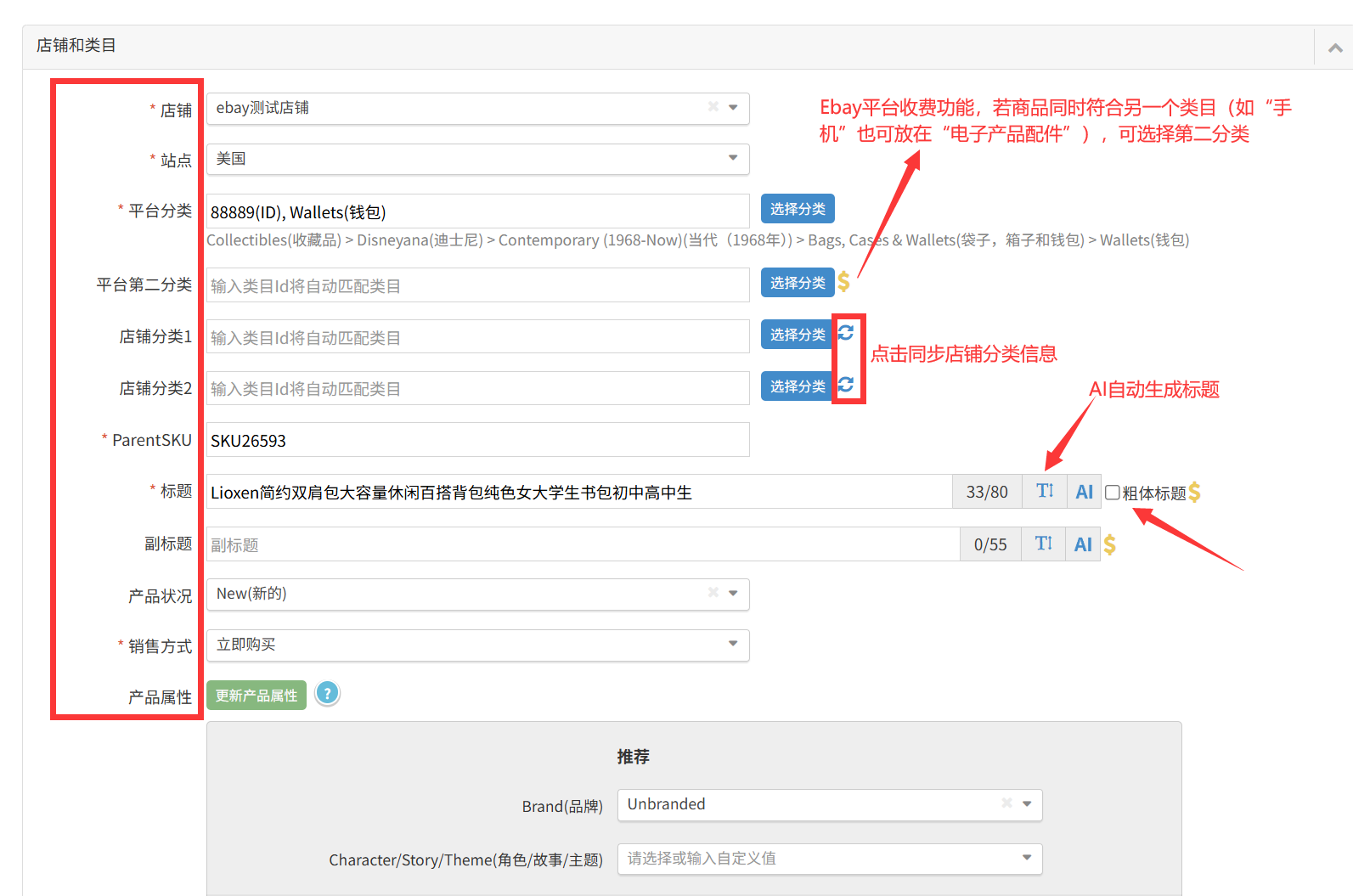The height and width of the screenshot is (896, 1353).
Task: Open the help icon next to 更新产品属性
Action: pyautogui.click(x=327, y=694)
